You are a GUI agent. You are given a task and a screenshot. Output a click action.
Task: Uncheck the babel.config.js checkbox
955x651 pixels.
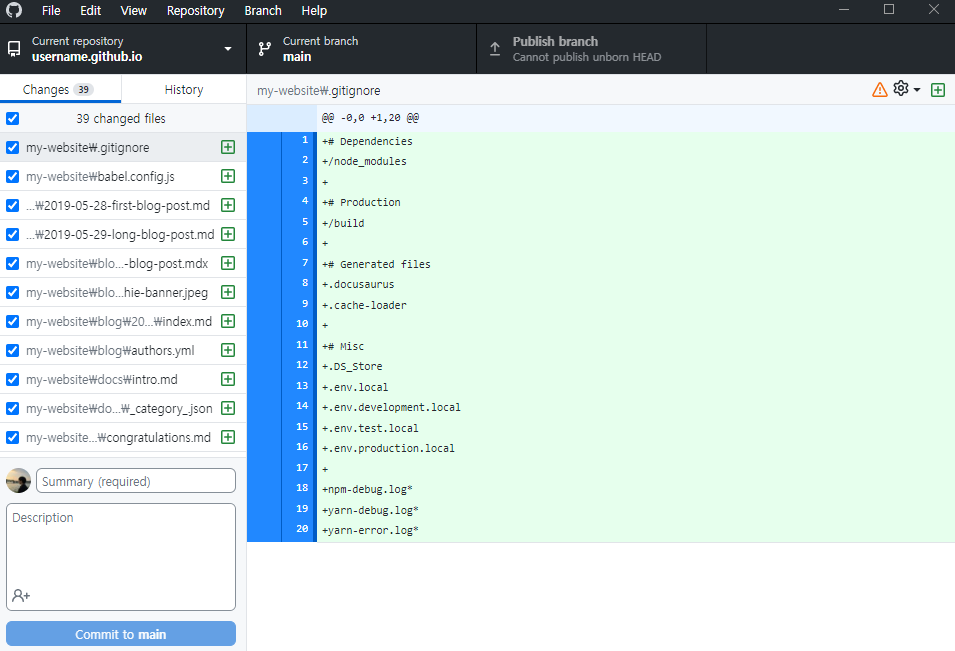tap(12, 176)
